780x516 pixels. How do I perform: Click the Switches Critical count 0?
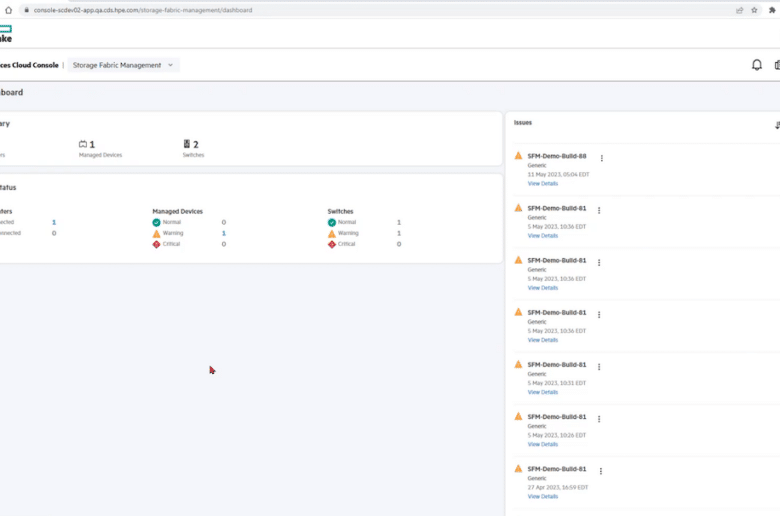coord(398,244)
